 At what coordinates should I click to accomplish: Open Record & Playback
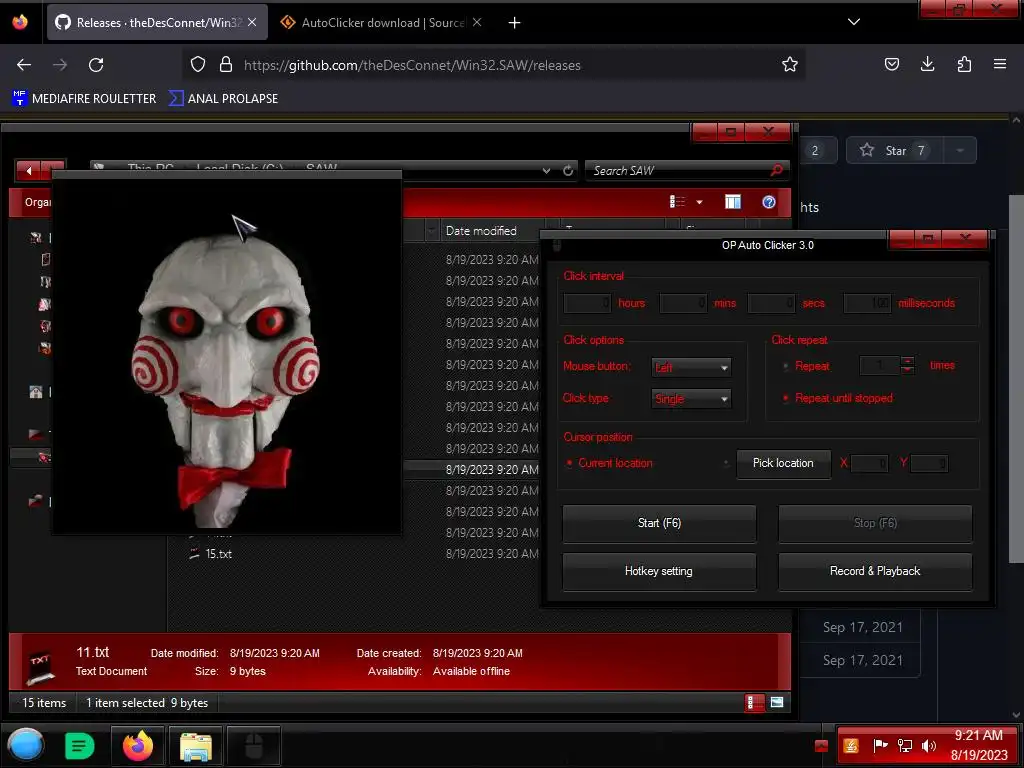coord(875,571)
